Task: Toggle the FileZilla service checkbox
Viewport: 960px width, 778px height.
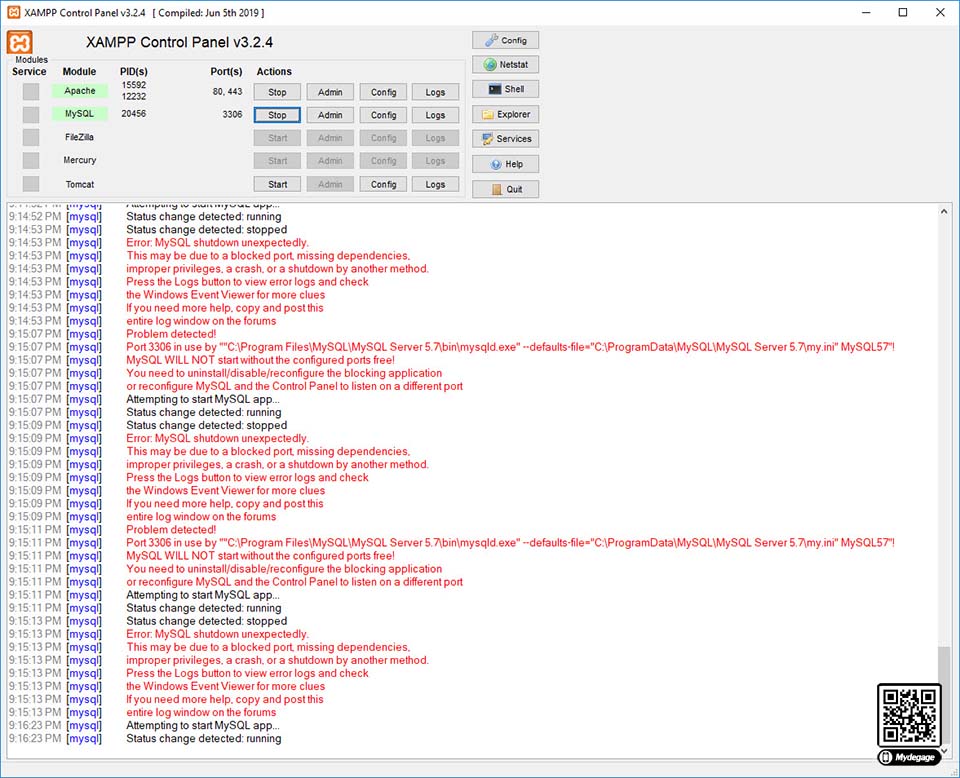Action: 31,137
